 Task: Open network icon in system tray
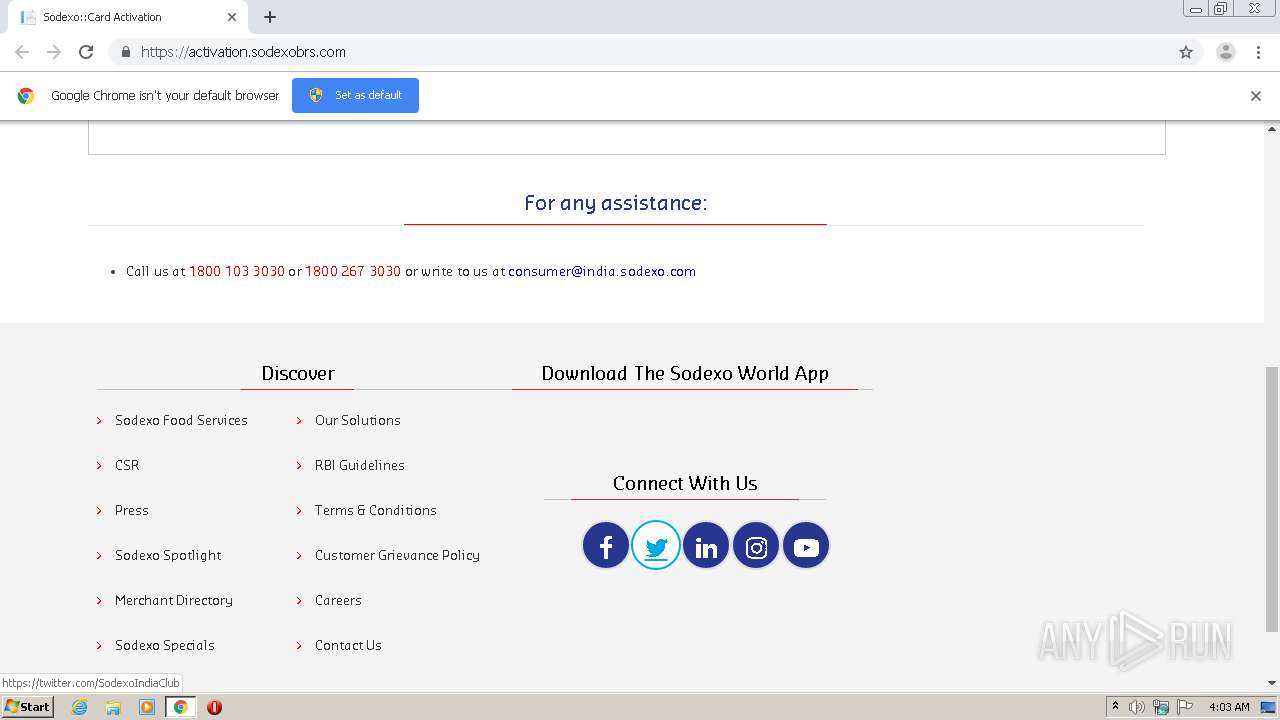tap(1161, 707)
